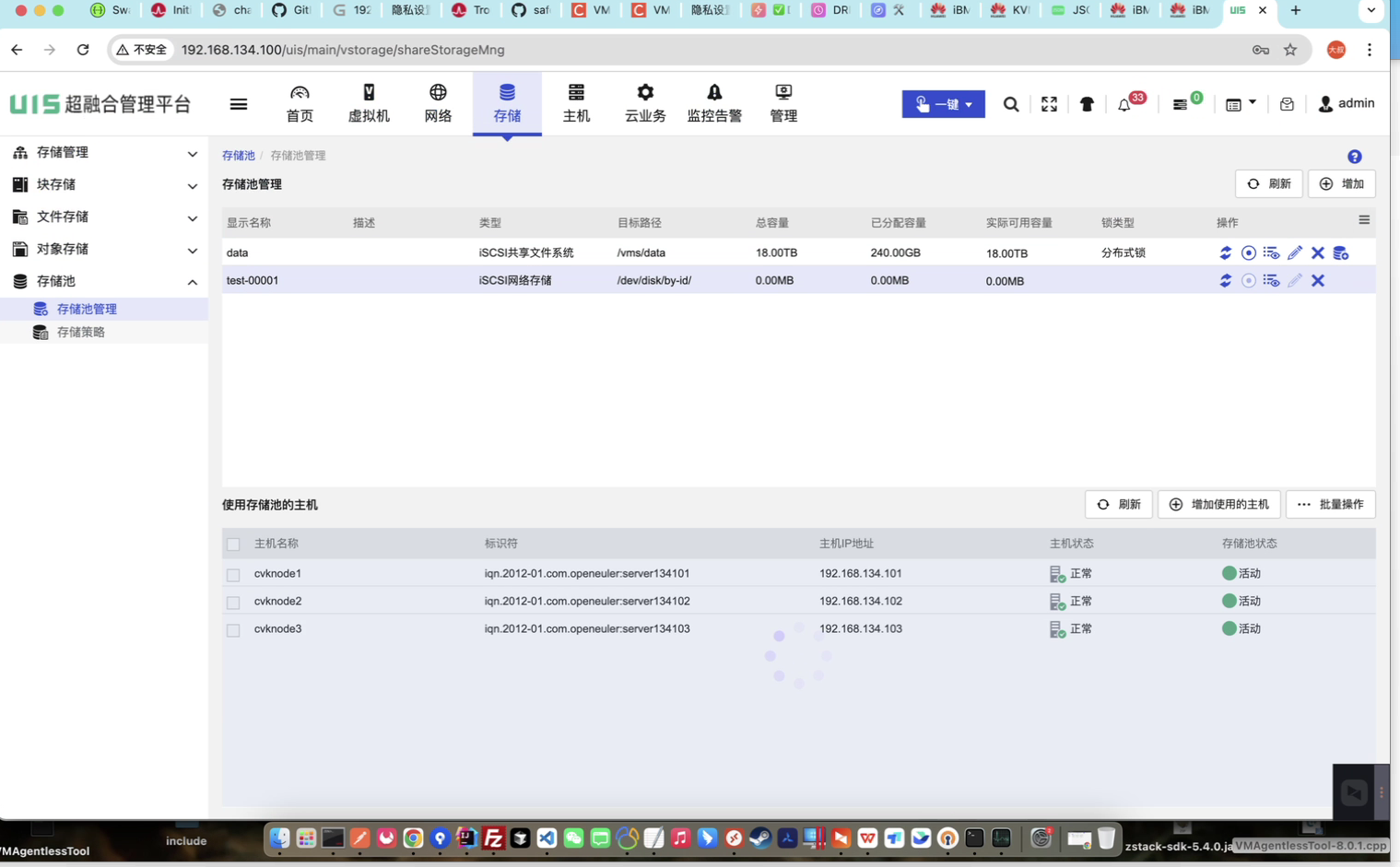Viewport: 1400px width, 867px height.
Task: Edit the data storage pool with pencil icon
Action: [x=1295, y=252]
